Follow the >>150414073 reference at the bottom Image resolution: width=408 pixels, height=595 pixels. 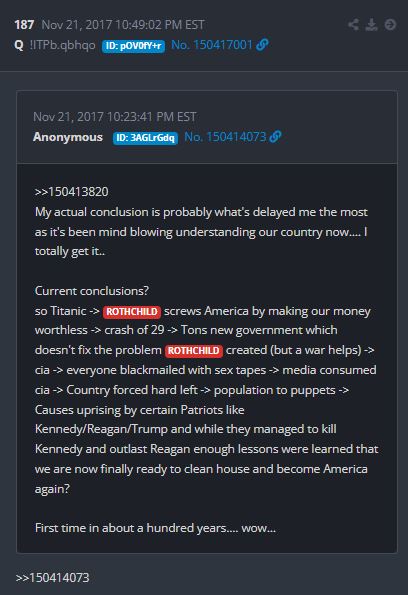52,578
